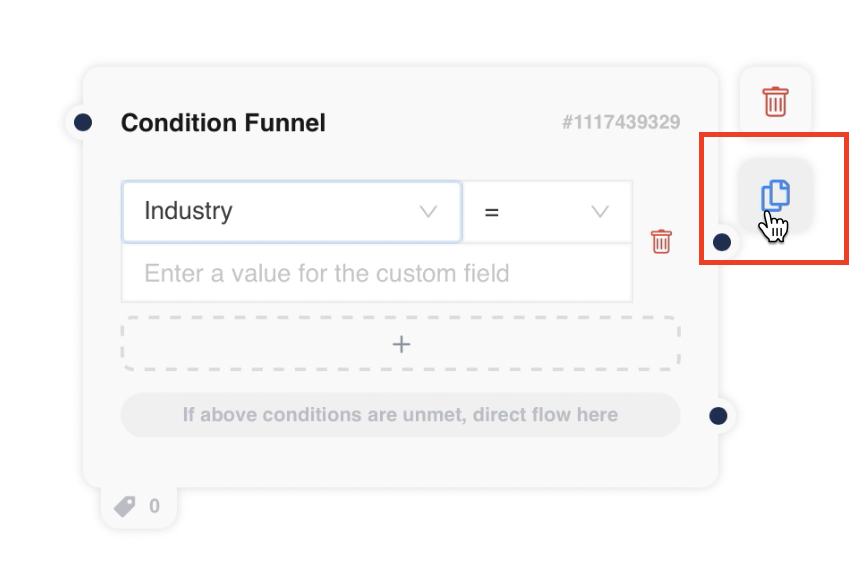Open the equals operator dropdown
Screen dimensions: 866x586
click(x=547, y=211)
